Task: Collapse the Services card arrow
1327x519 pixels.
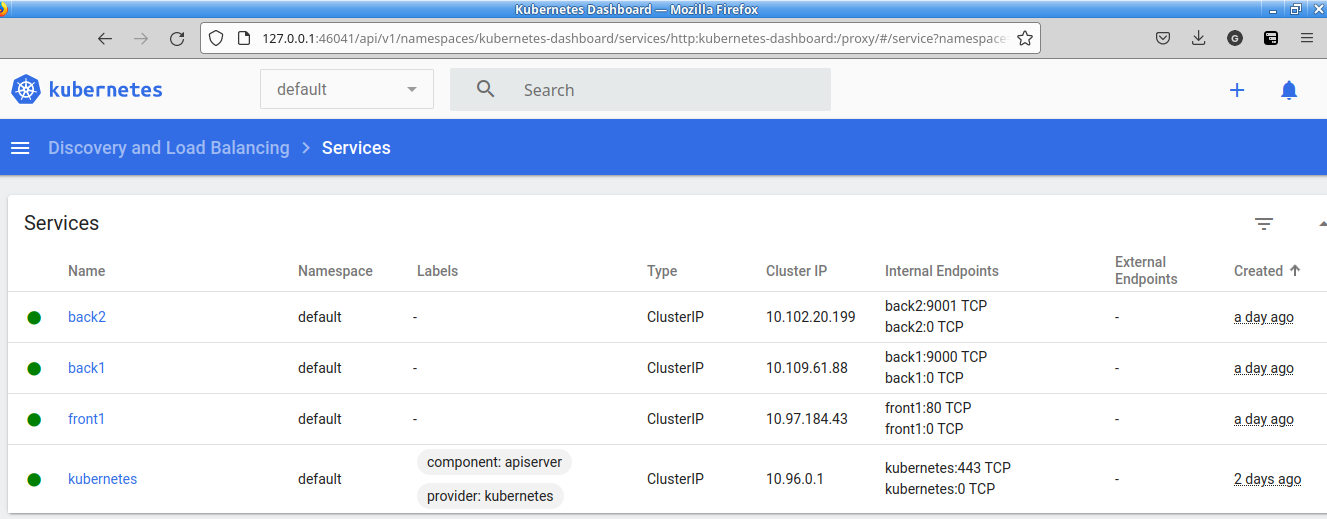Action: pyautogui.click(x=1322, y=224)
